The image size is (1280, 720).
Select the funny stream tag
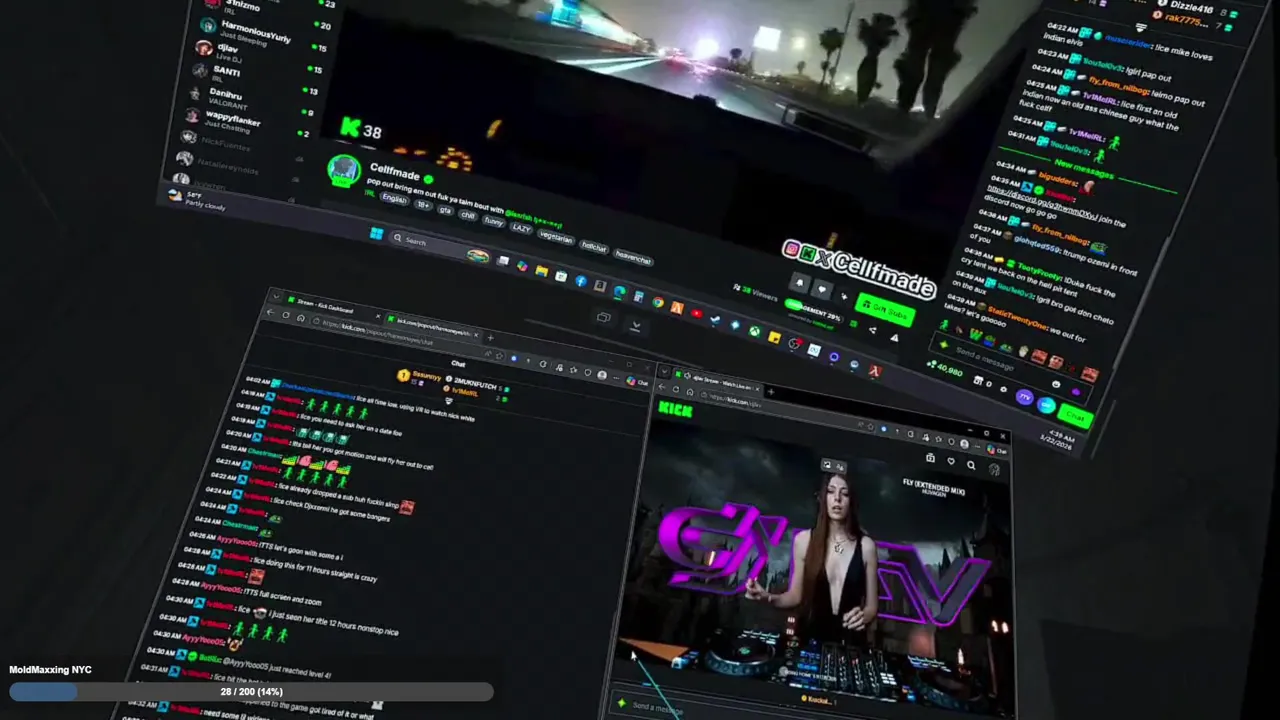pos(494,222)
